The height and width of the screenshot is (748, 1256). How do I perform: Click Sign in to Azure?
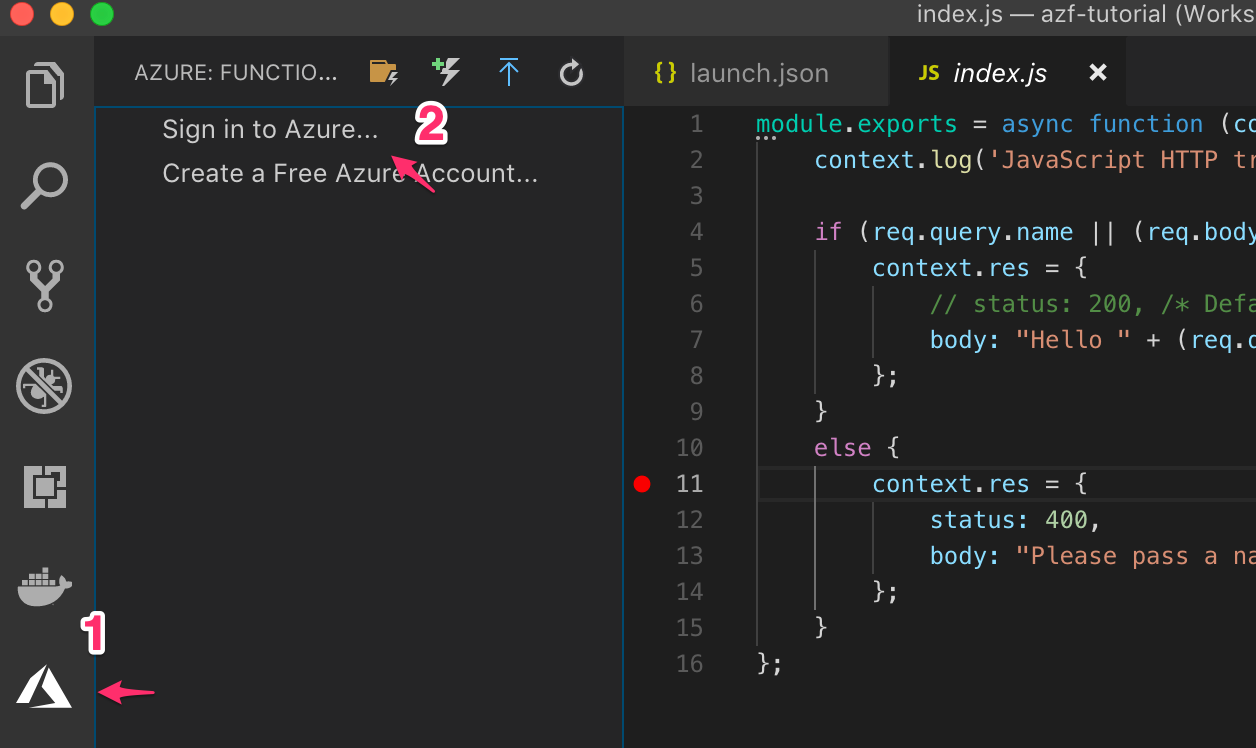[270, 130]
